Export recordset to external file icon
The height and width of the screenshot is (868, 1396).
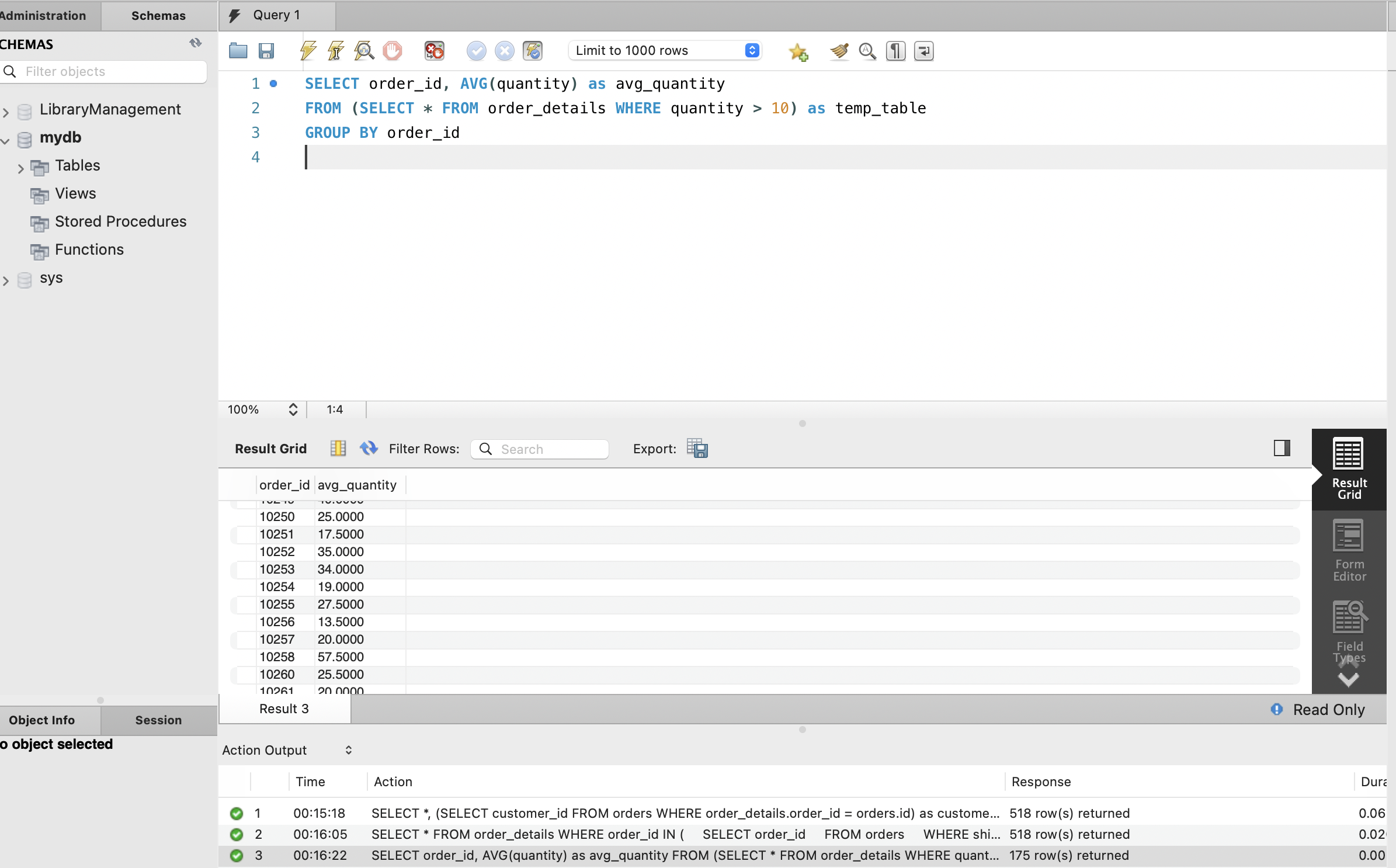pos(697,449)
